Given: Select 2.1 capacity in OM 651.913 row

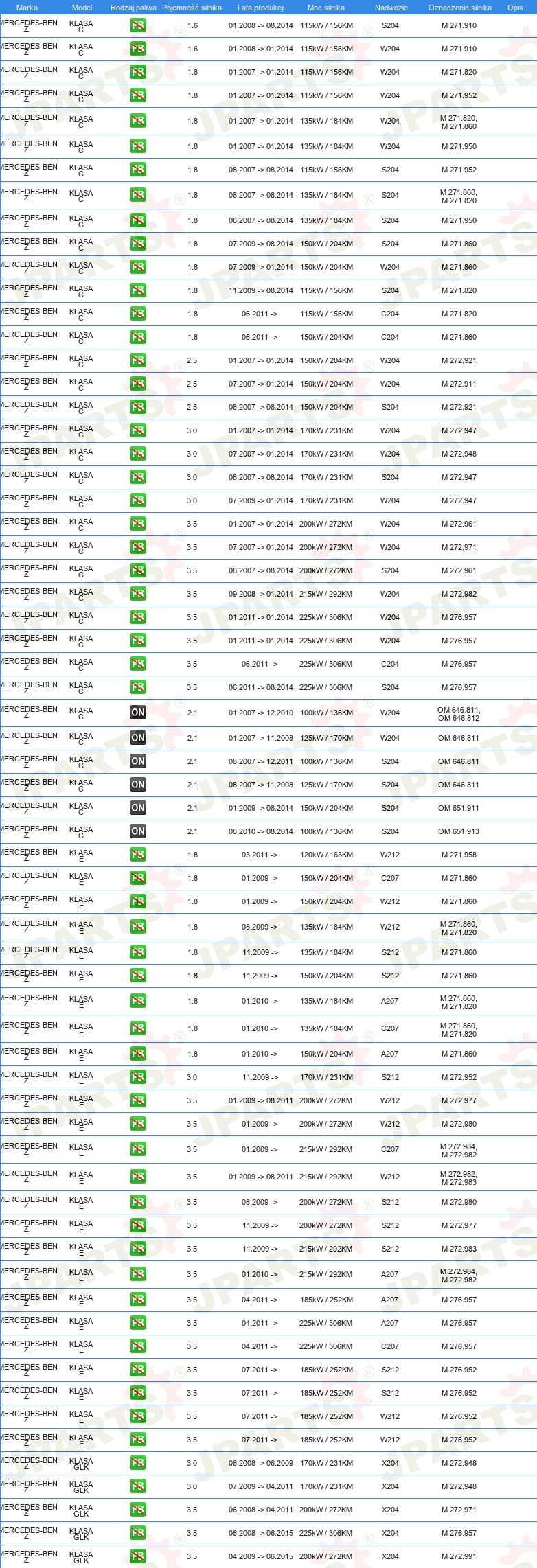Looking at the screenshot, I should (x=192, y=832).
